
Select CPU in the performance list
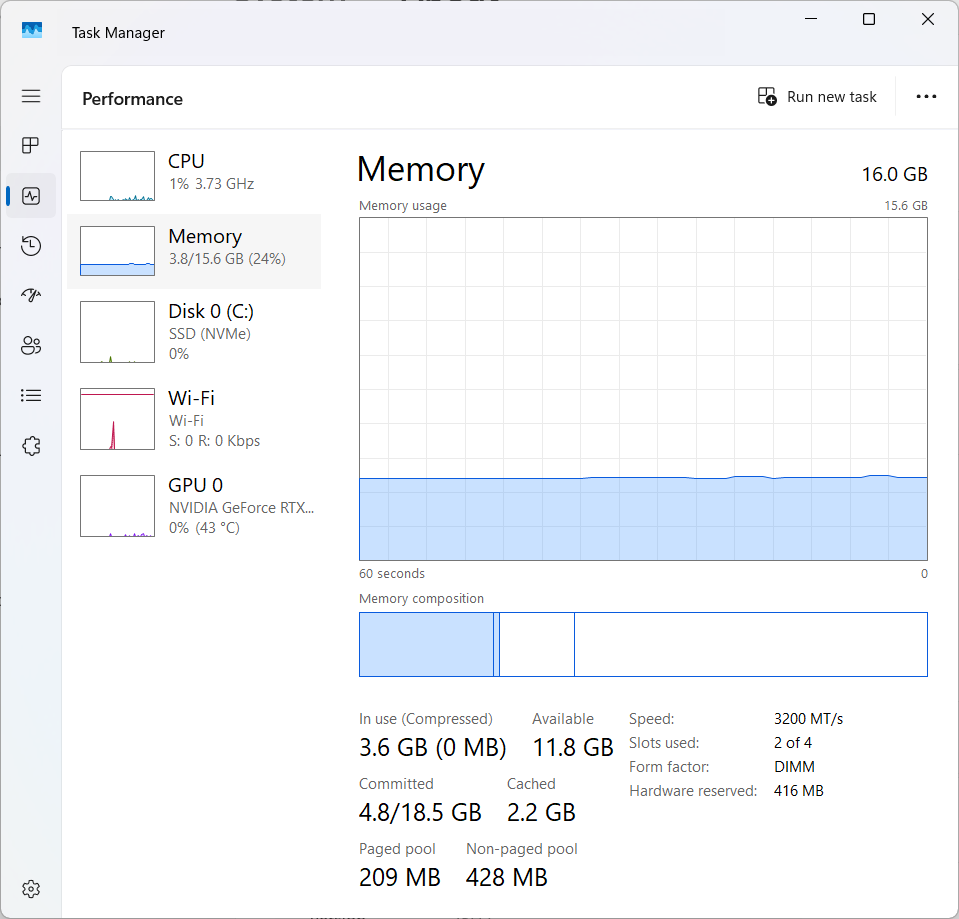point(194,176)
